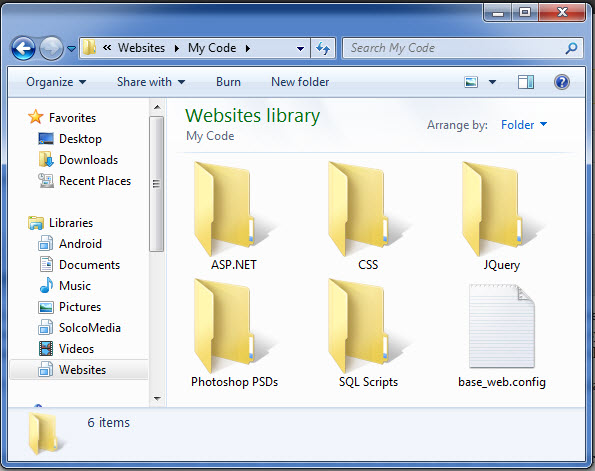Image resolution: width=595 pixels, height=471 pixels.
Task: Open the Share with menu
Action: pos(151,82)
